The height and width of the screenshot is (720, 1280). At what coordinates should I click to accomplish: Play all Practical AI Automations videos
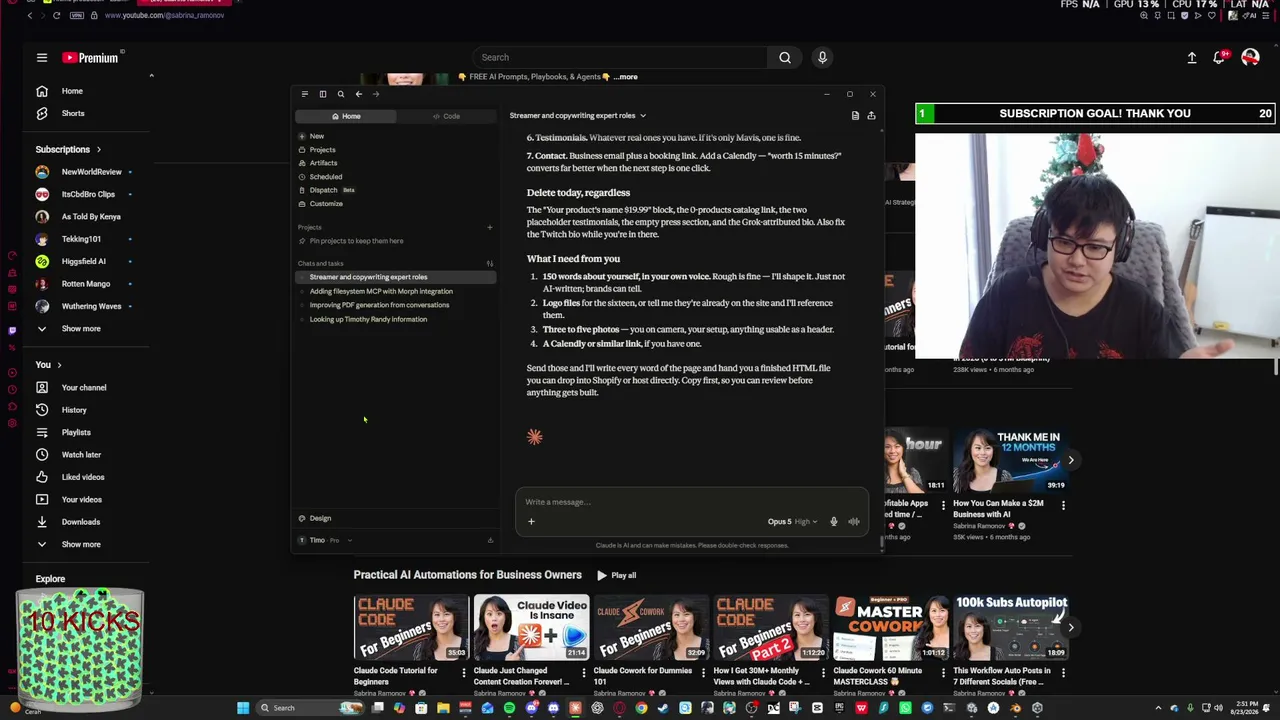click(x=616, y=575)
